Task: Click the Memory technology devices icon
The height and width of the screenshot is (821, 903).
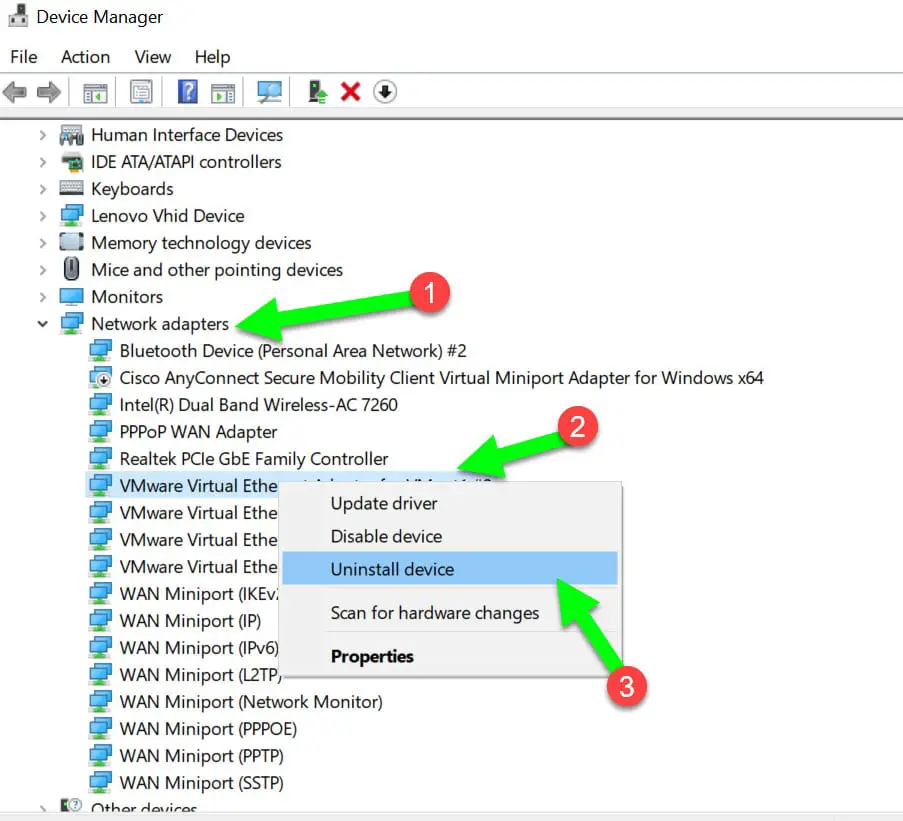Action: pos(71,242)
